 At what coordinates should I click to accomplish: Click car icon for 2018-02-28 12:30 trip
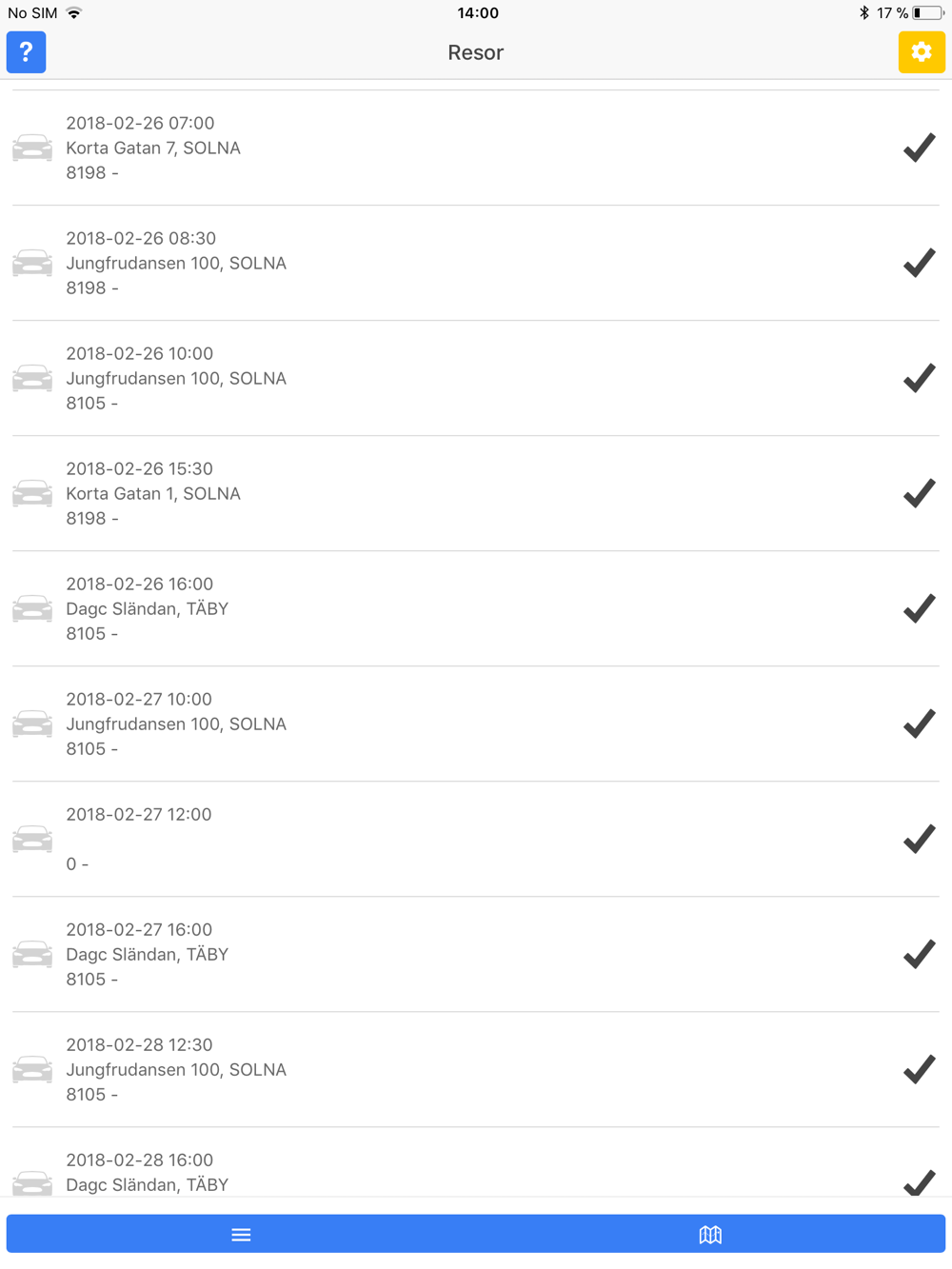32,1069
